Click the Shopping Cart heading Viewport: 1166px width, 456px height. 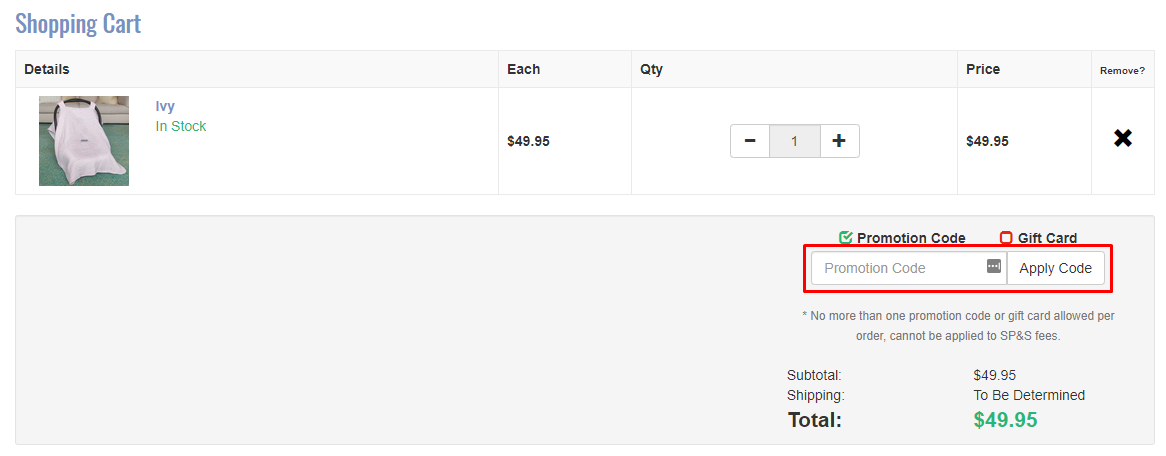point(78,23)
